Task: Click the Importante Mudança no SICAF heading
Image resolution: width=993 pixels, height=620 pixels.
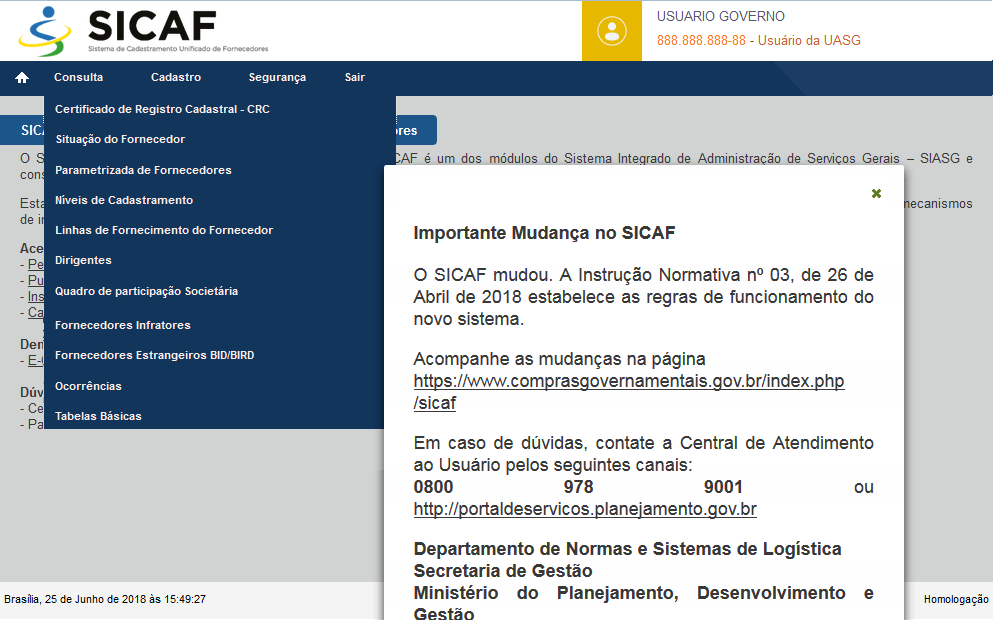Action: [x=544, y=233]
